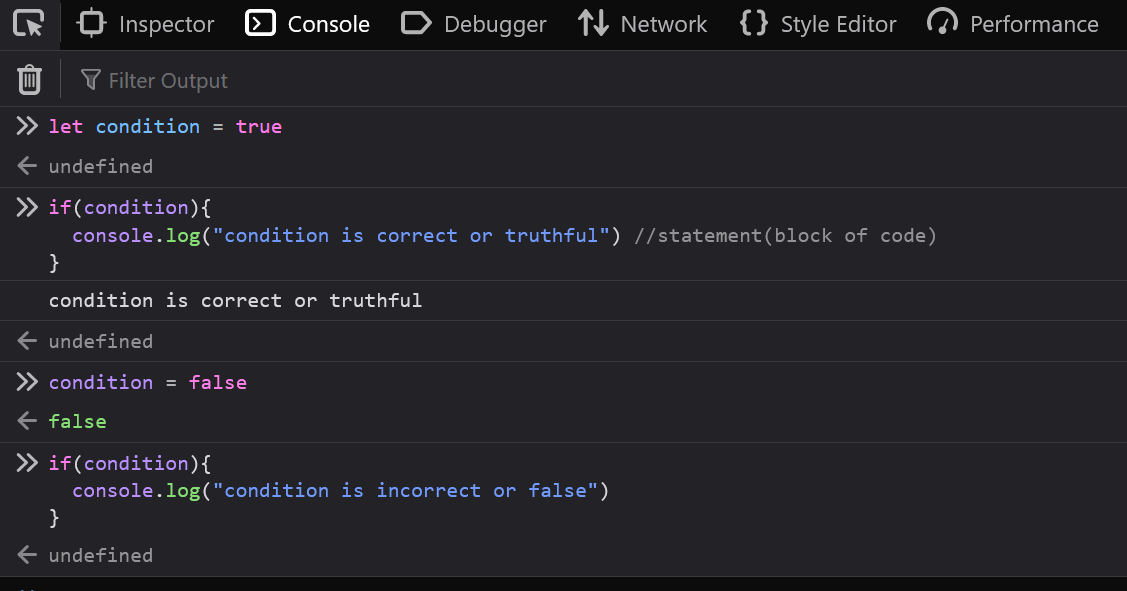Click the Debugger tab icon
Image resolution: width=1127 pixels, height=591 pixels.
(x=416, y=24)
